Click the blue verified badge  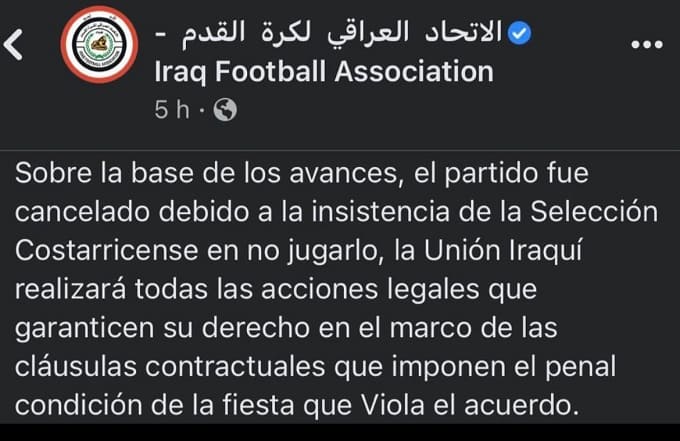[x=519, y=35]
